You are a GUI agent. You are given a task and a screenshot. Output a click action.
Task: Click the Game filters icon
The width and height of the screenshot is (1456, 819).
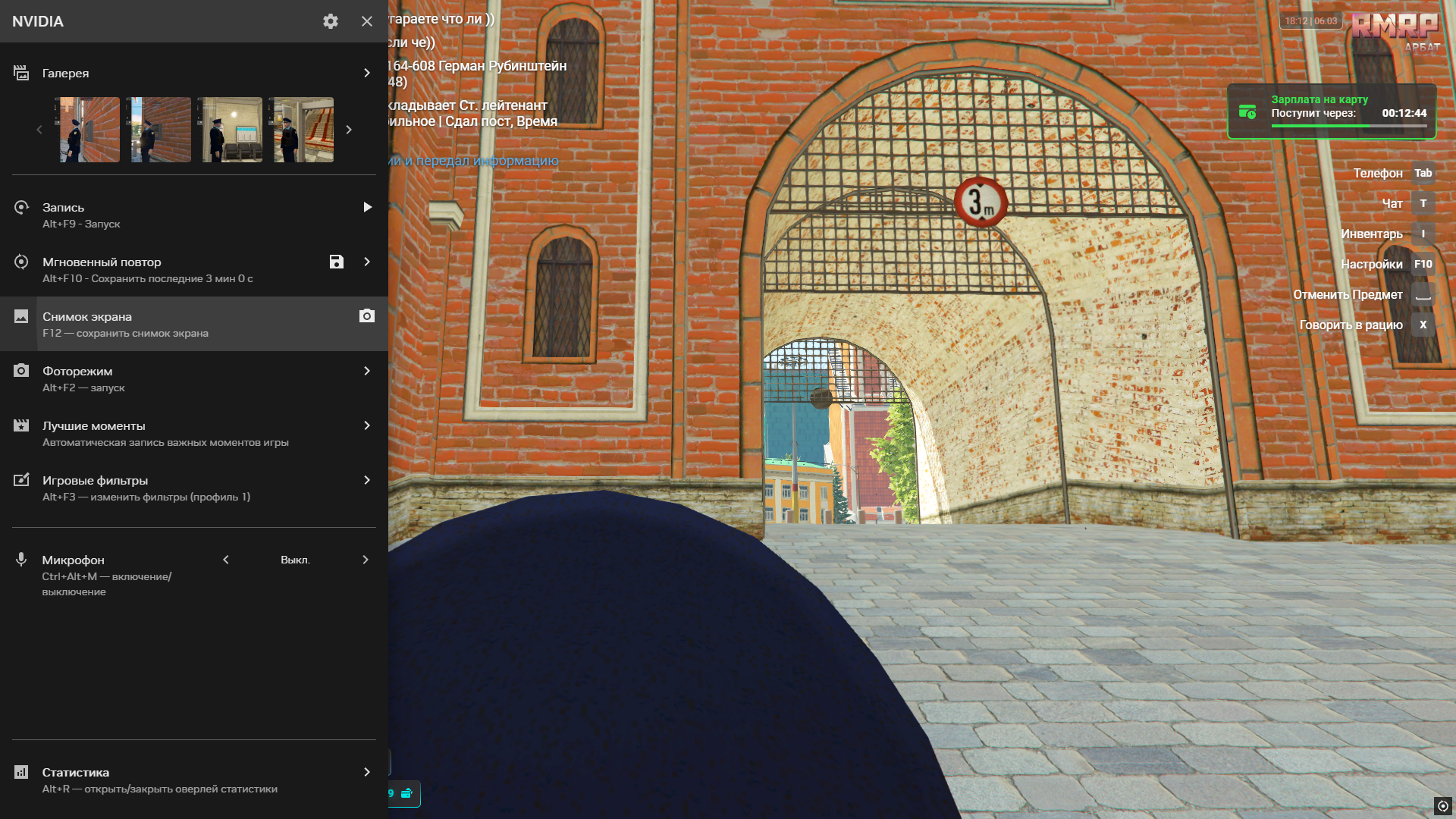click(21, 480)
